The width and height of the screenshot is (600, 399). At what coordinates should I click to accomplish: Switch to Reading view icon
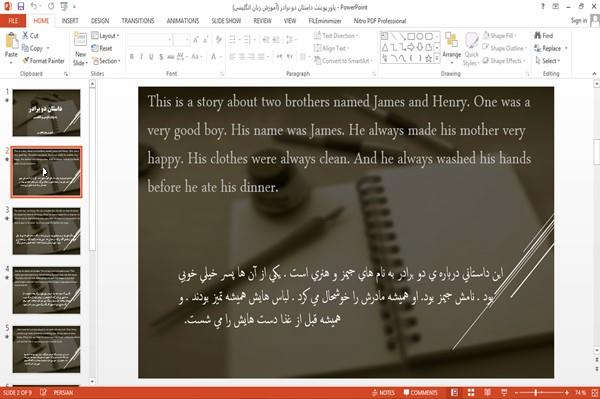488,393
